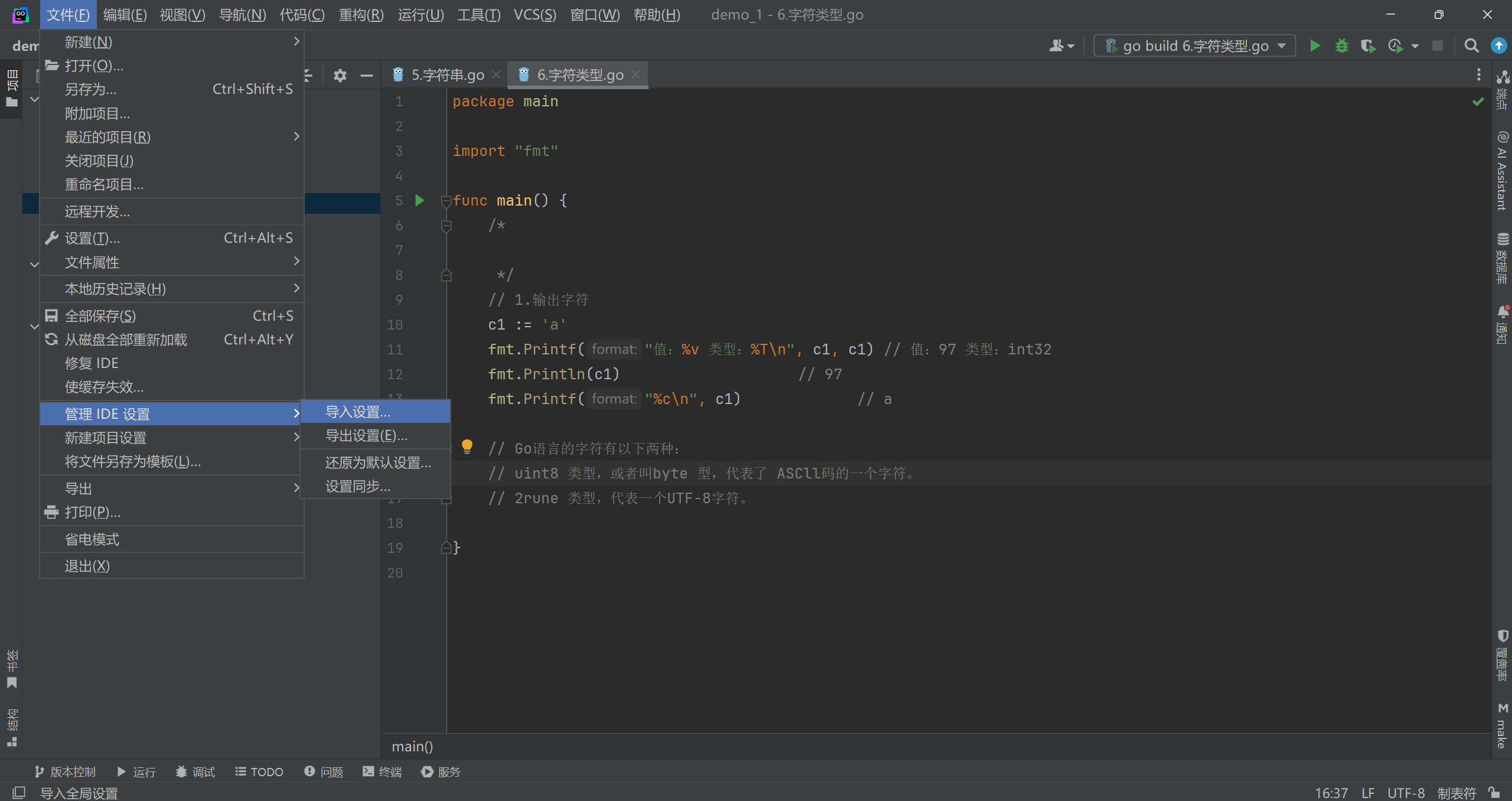Image resolution: width=1512 pixels, height=801 pixels.
Task: Expand profiler dropdown arrow in toolbar
Action: click(1415, 46)
